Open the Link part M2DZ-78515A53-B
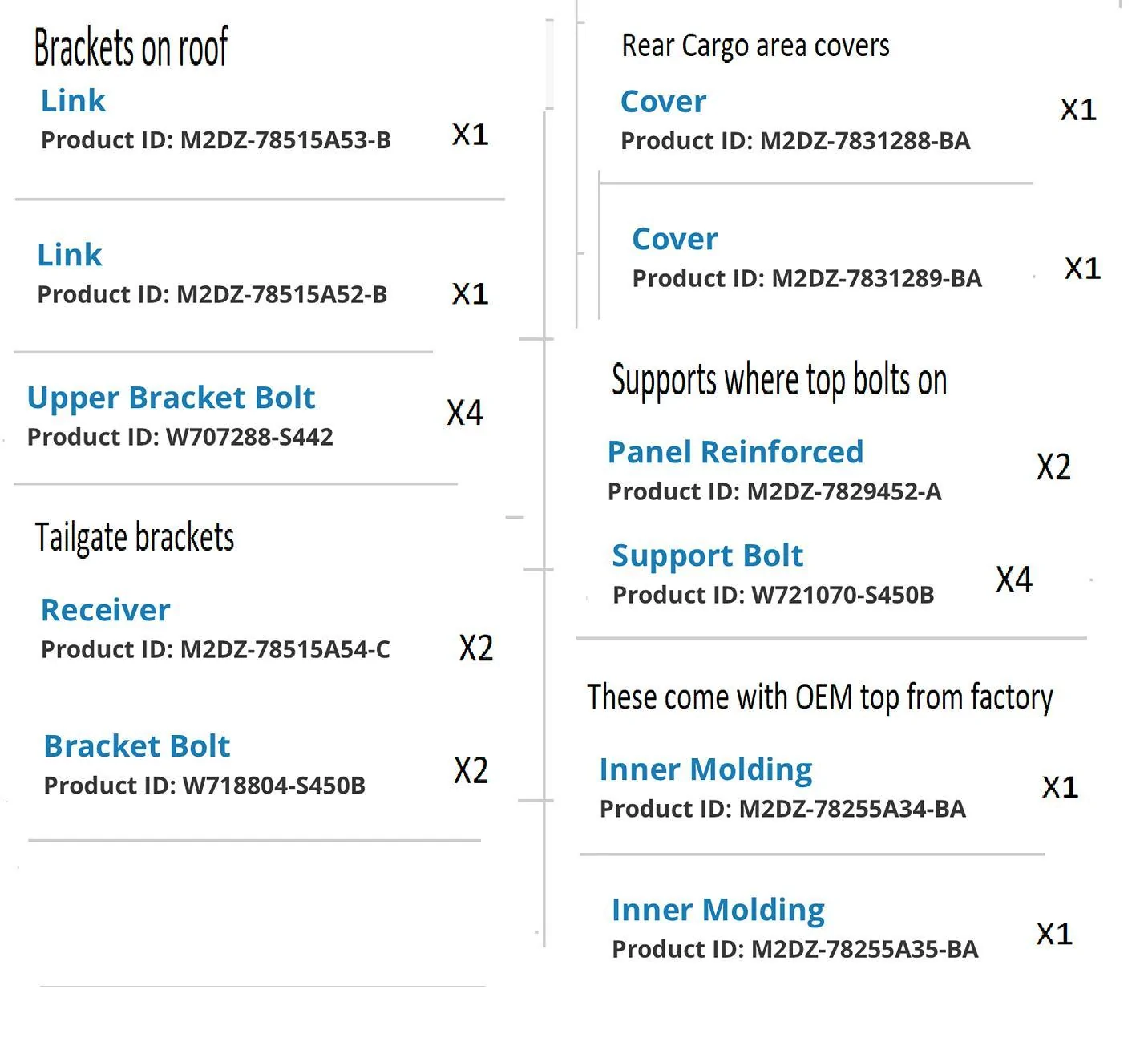The height and width of the screenshot is (1042, 1148). coord(73,101)
